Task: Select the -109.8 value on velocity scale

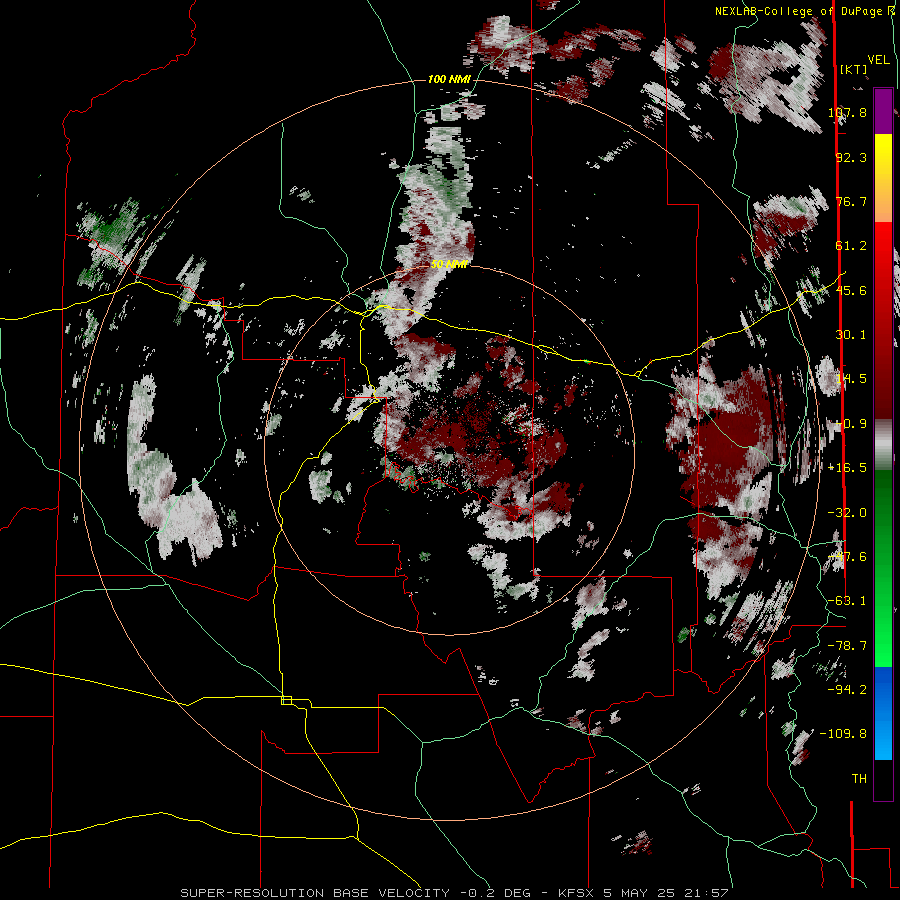Action: tap(843, 734)
